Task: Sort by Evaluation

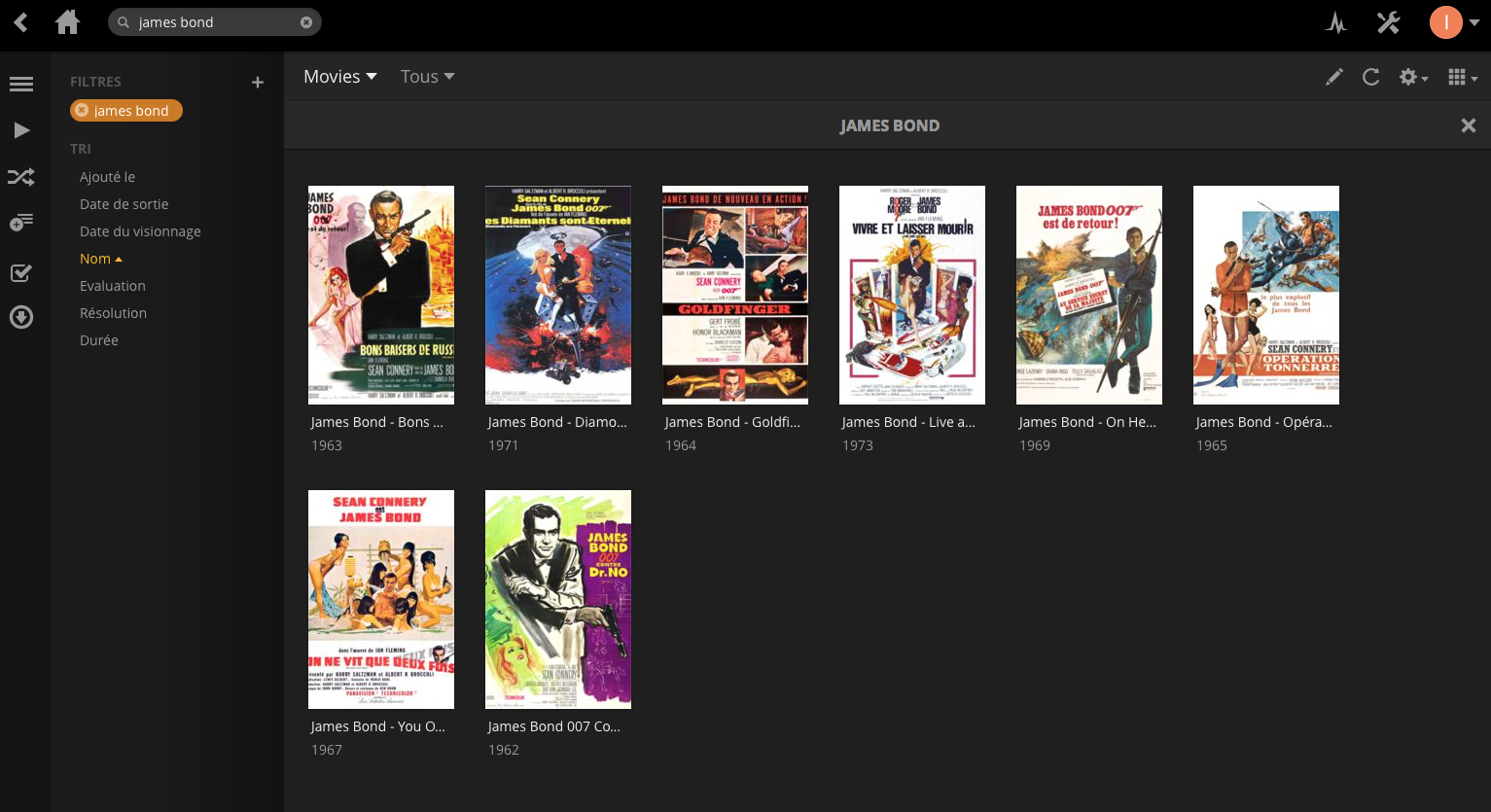Action: pyautogui.click(x=113, y=286)
